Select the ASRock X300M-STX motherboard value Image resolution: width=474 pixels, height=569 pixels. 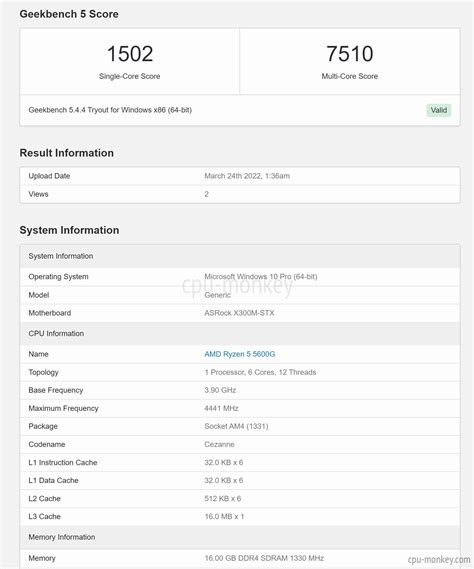pos(239,313)
